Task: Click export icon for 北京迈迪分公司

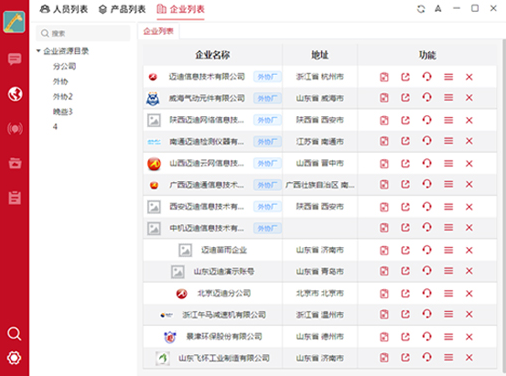Action: [x=405, y=293]
